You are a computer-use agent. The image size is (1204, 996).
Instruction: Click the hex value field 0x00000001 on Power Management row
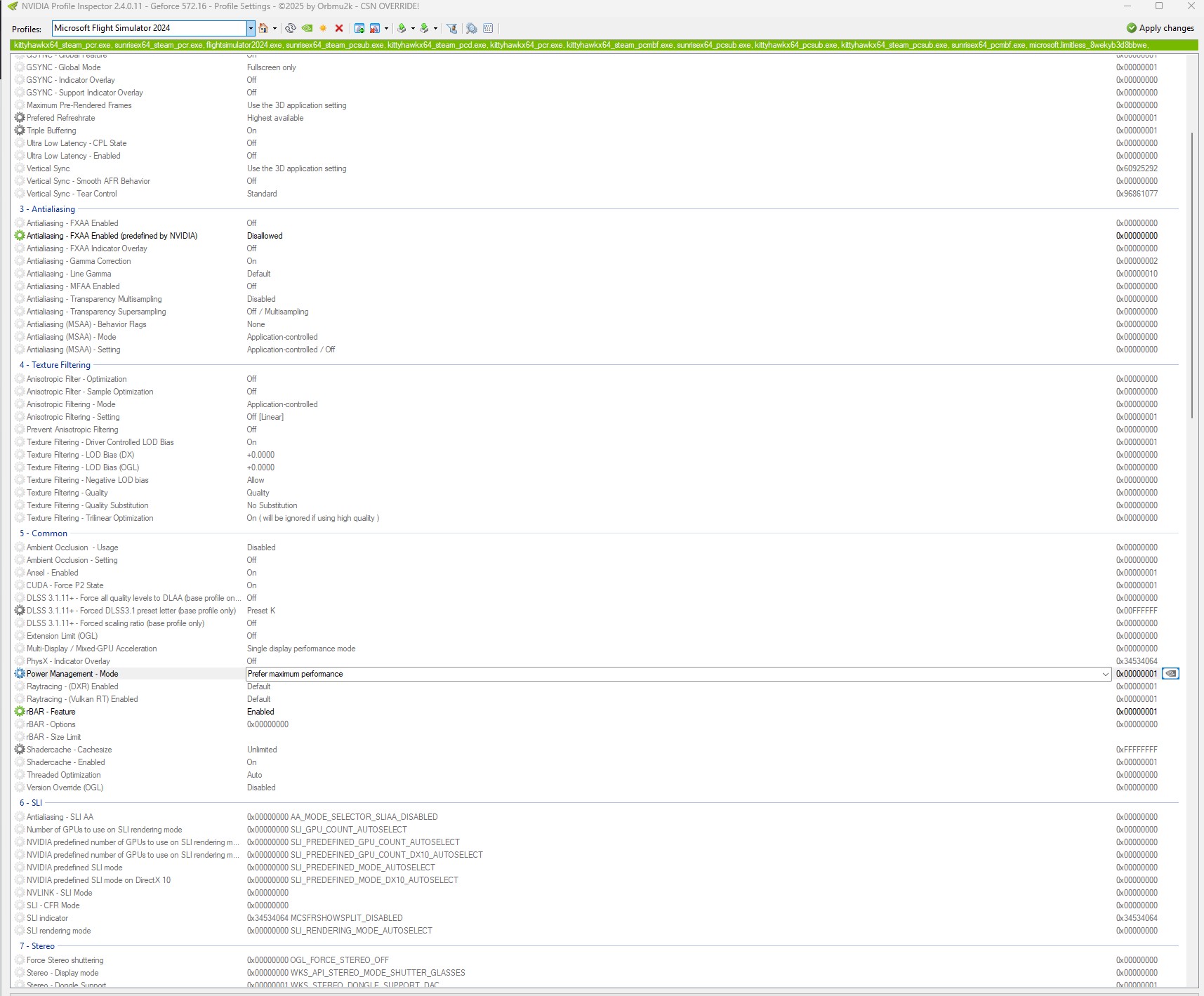coord(1137,674)
